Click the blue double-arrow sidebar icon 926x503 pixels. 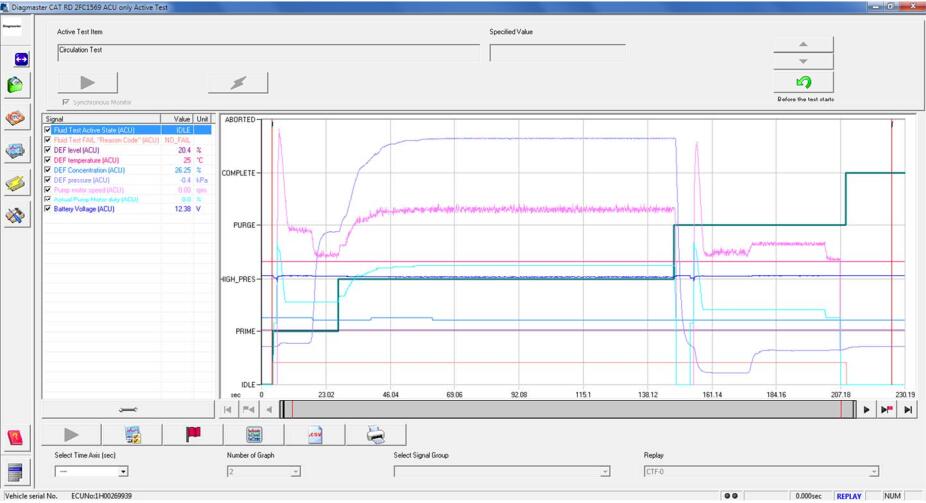click(21, 59)
